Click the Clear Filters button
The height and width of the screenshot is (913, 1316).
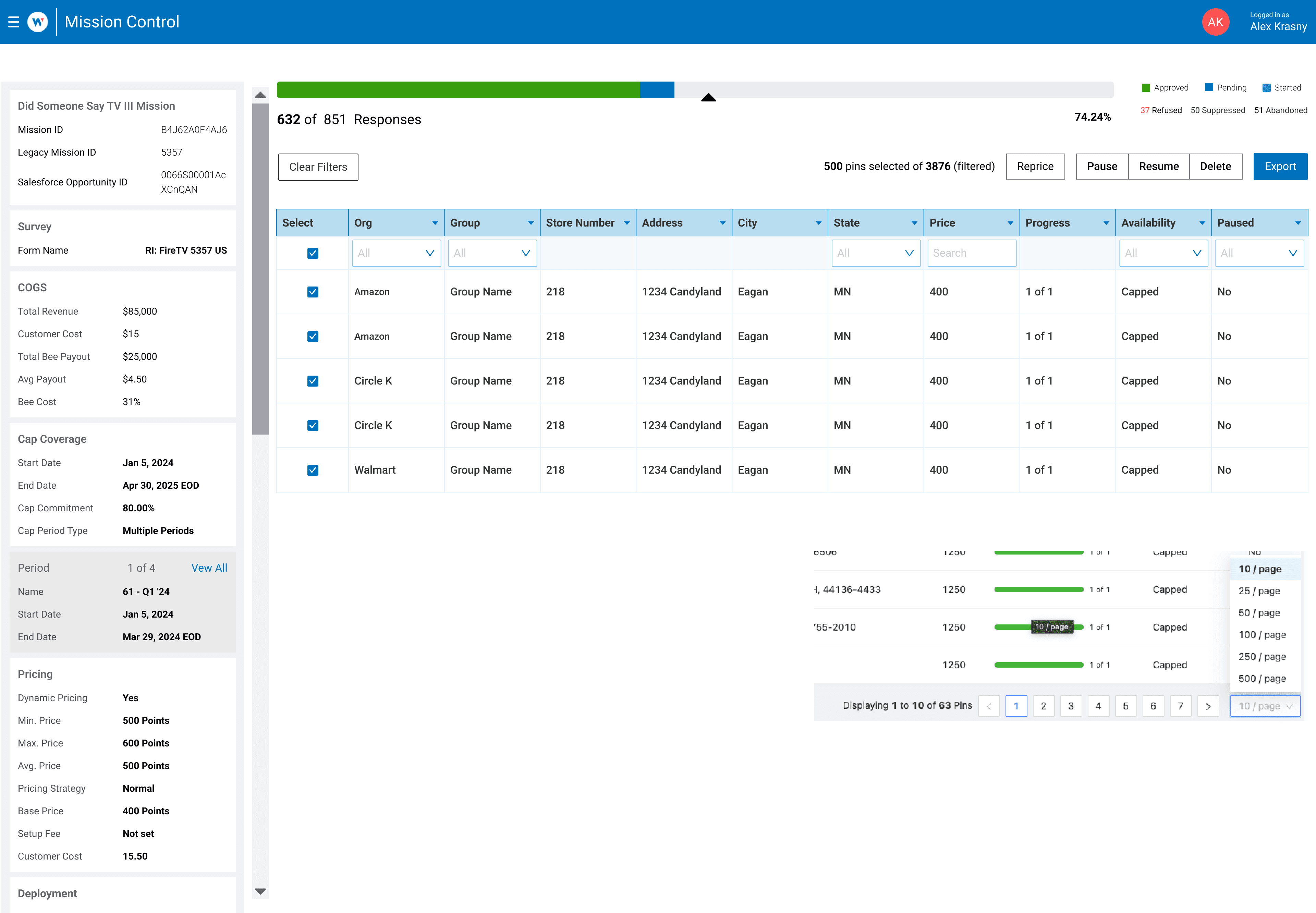(318, 167)
